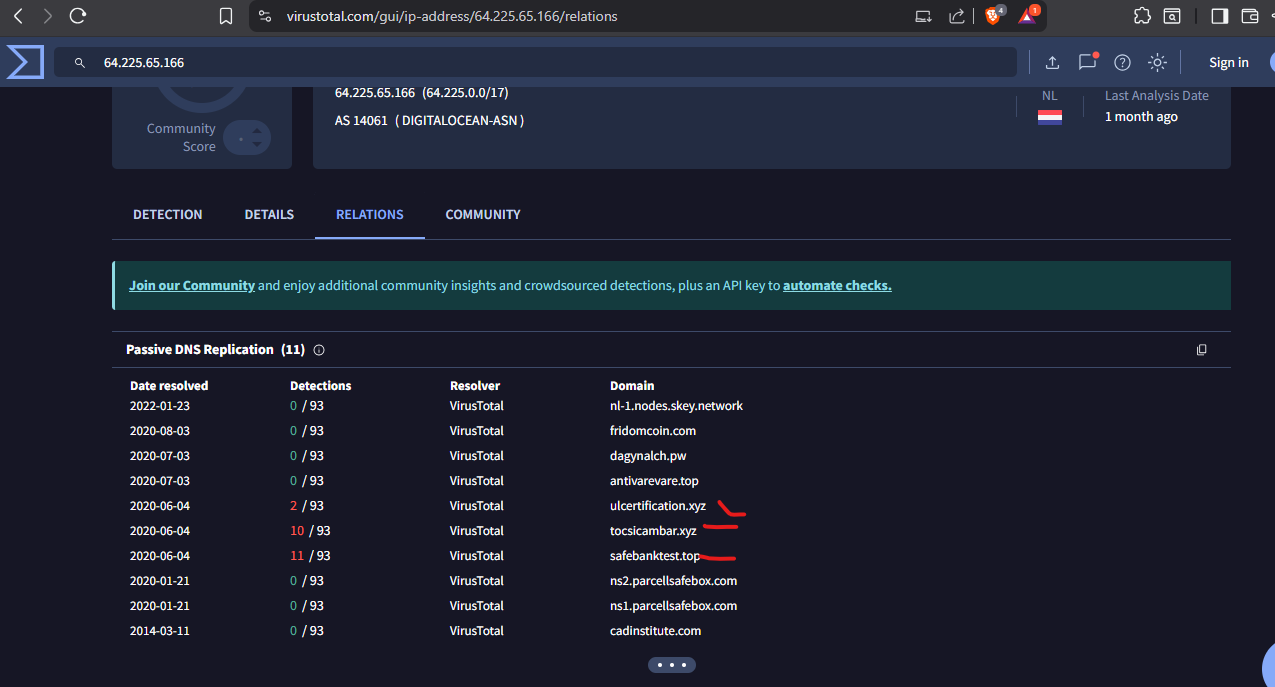Follow the 'Join our Community' link
Viewport: 1275px width, 687px height.
192,285
